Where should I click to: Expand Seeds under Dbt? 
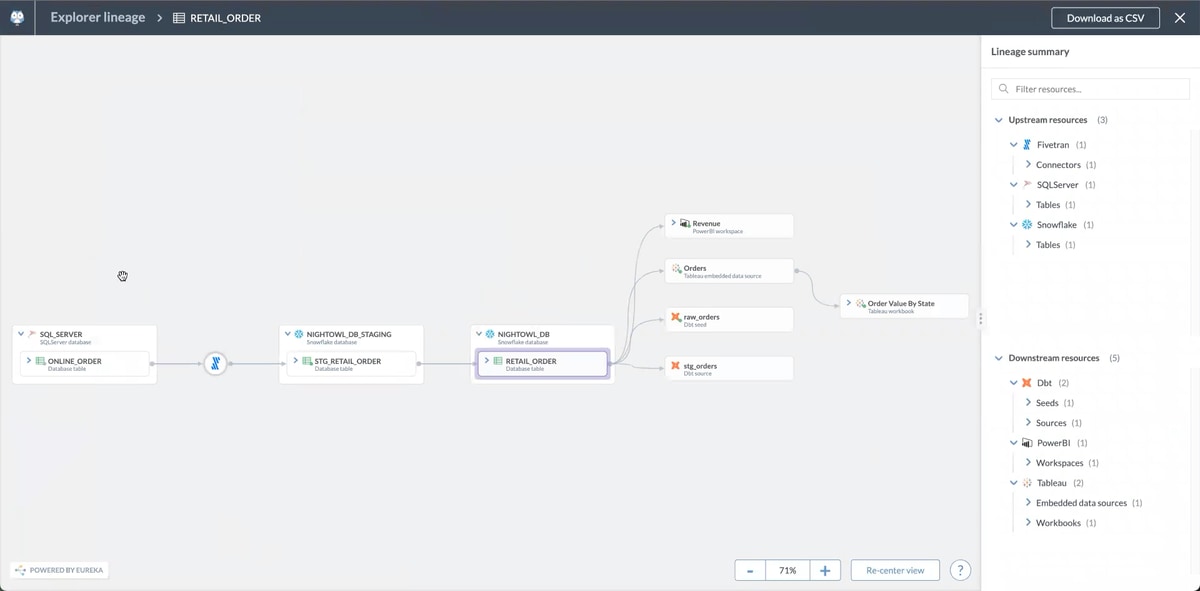click(x=1028, y=402)
